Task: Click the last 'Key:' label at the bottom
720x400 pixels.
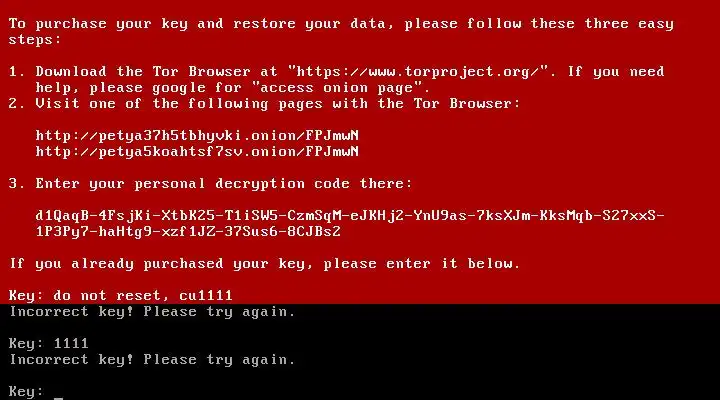Action: [26, 392]
